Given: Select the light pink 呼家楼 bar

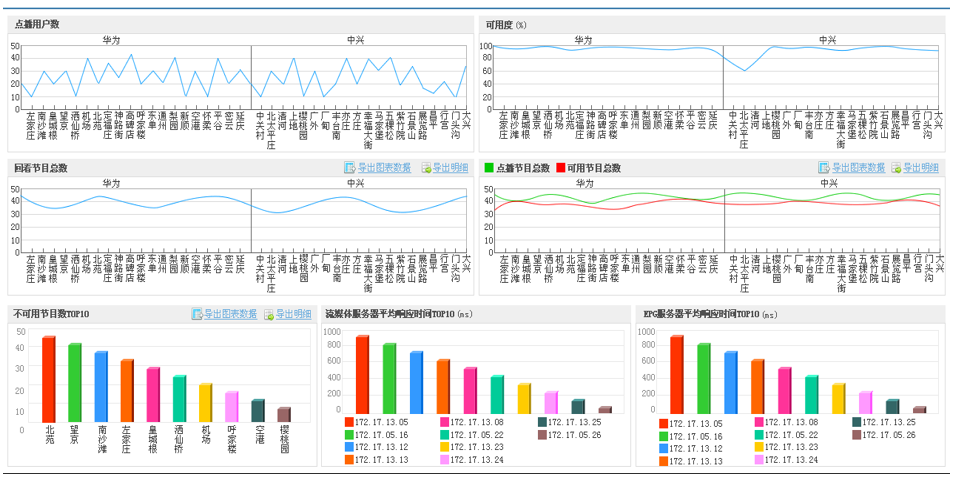Looking at the screenshot, I should coord(231,407).
